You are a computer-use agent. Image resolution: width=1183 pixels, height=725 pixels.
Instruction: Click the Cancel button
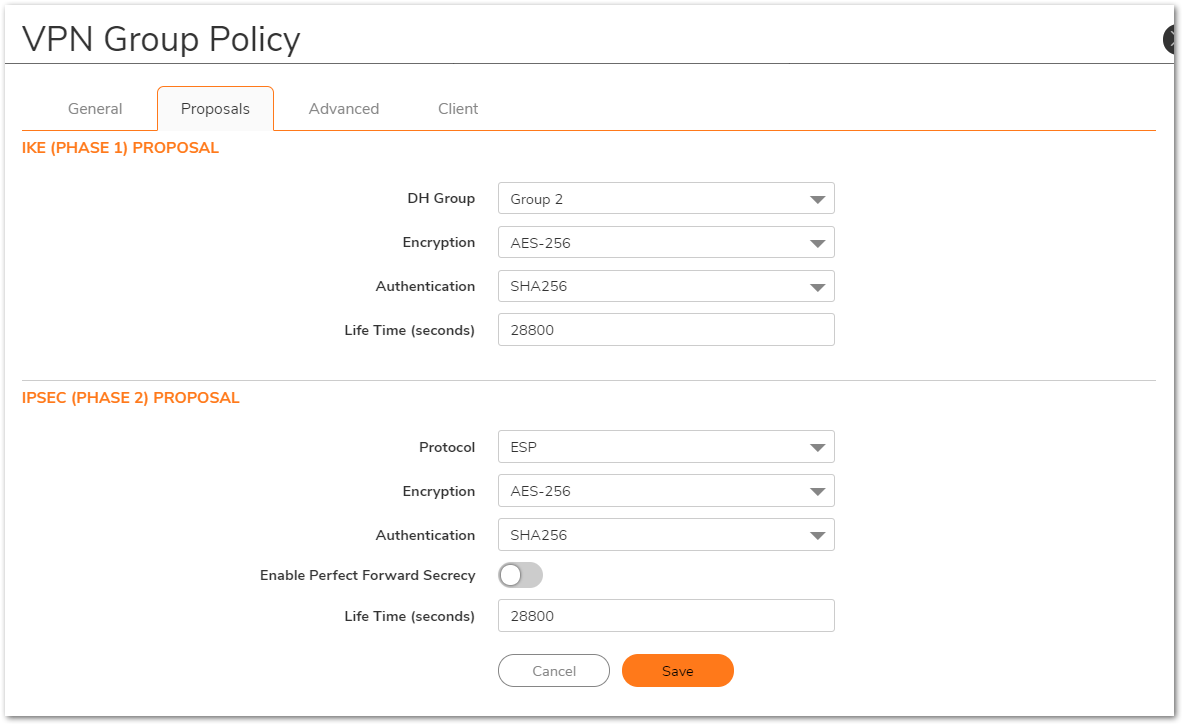point(553,671)
